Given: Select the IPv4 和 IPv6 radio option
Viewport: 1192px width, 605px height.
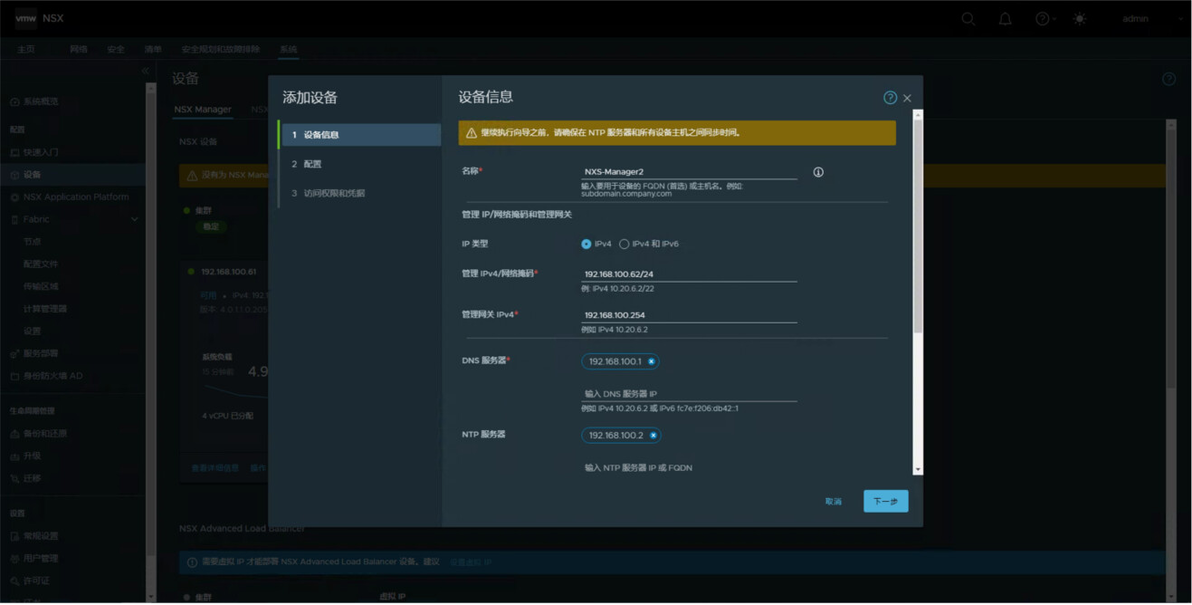Looking at the screenshot, I should (624, 244).
